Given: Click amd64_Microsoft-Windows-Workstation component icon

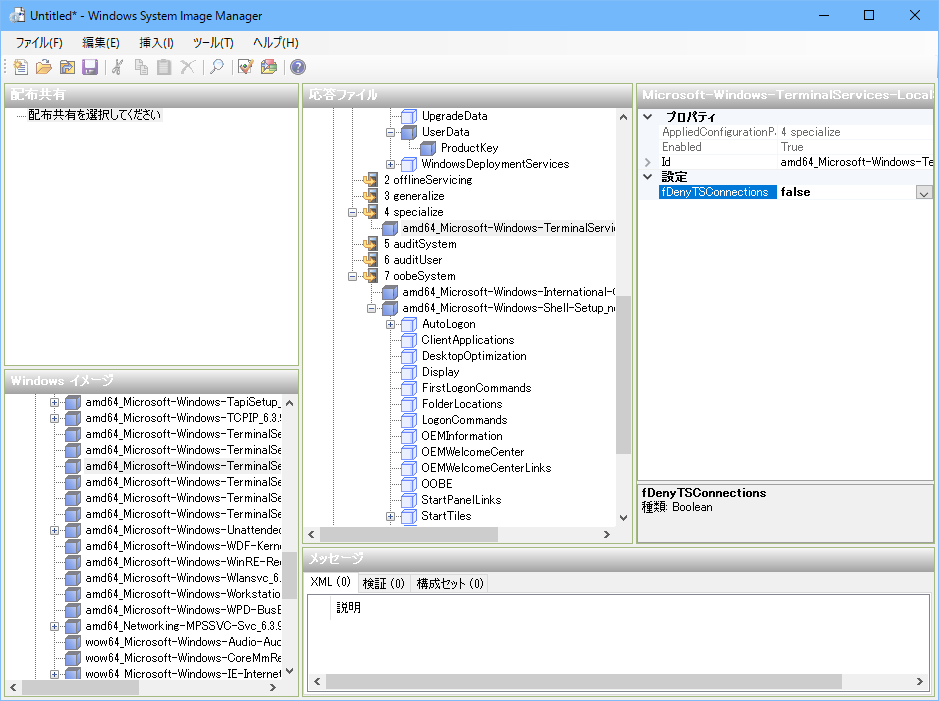Looking at the screenshot, I should (x=73, y=594).
